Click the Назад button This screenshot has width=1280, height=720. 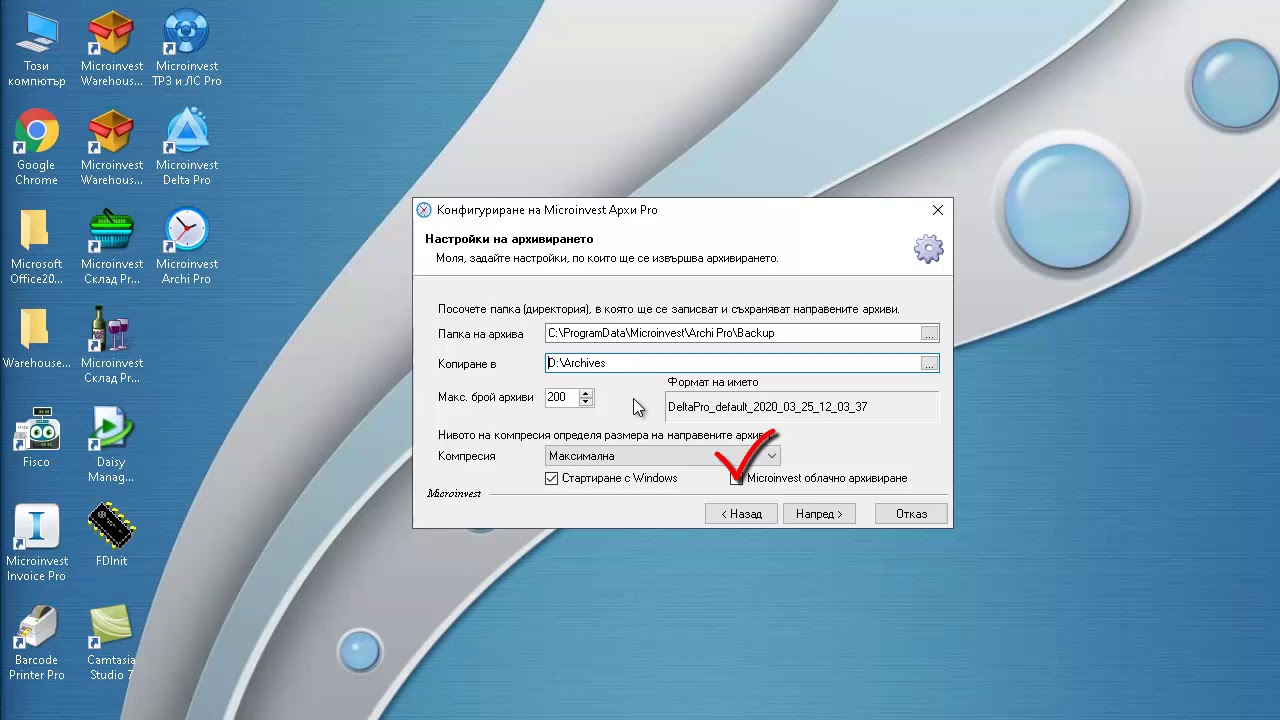(x=741, y=514)
